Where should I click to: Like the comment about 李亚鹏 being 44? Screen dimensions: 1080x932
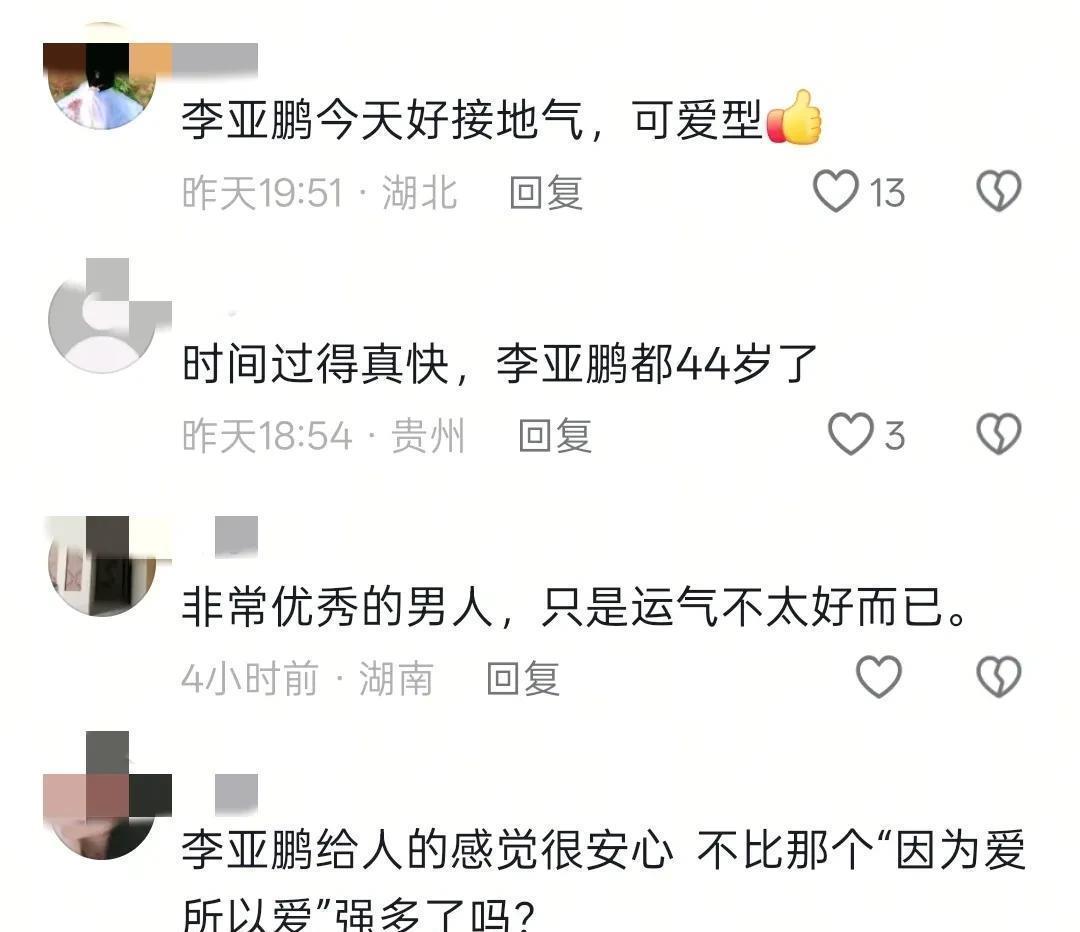click(x=850, y=434)
